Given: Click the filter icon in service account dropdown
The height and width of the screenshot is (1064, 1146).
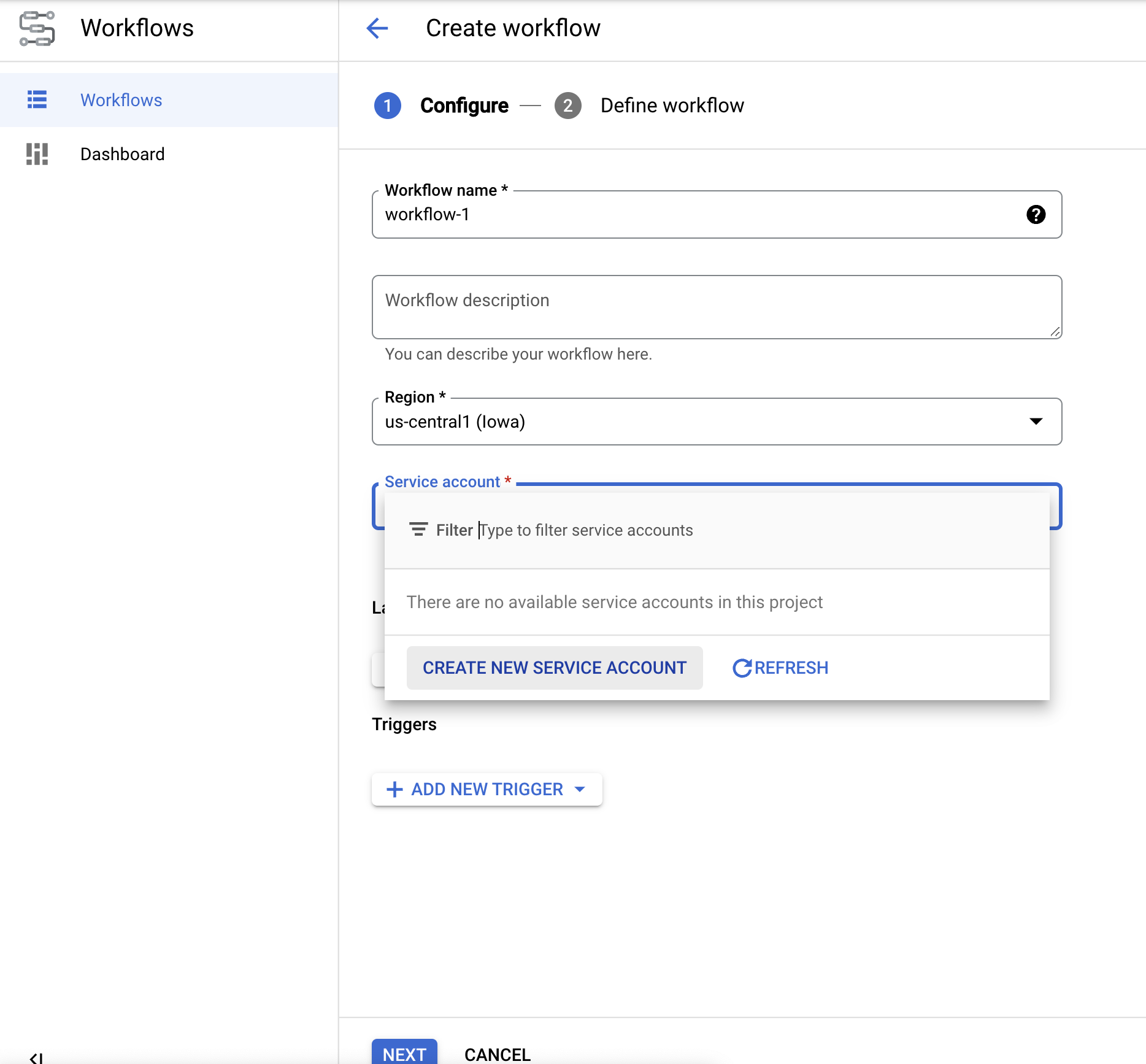Looking at the screenshot, I should pos(419,529).
